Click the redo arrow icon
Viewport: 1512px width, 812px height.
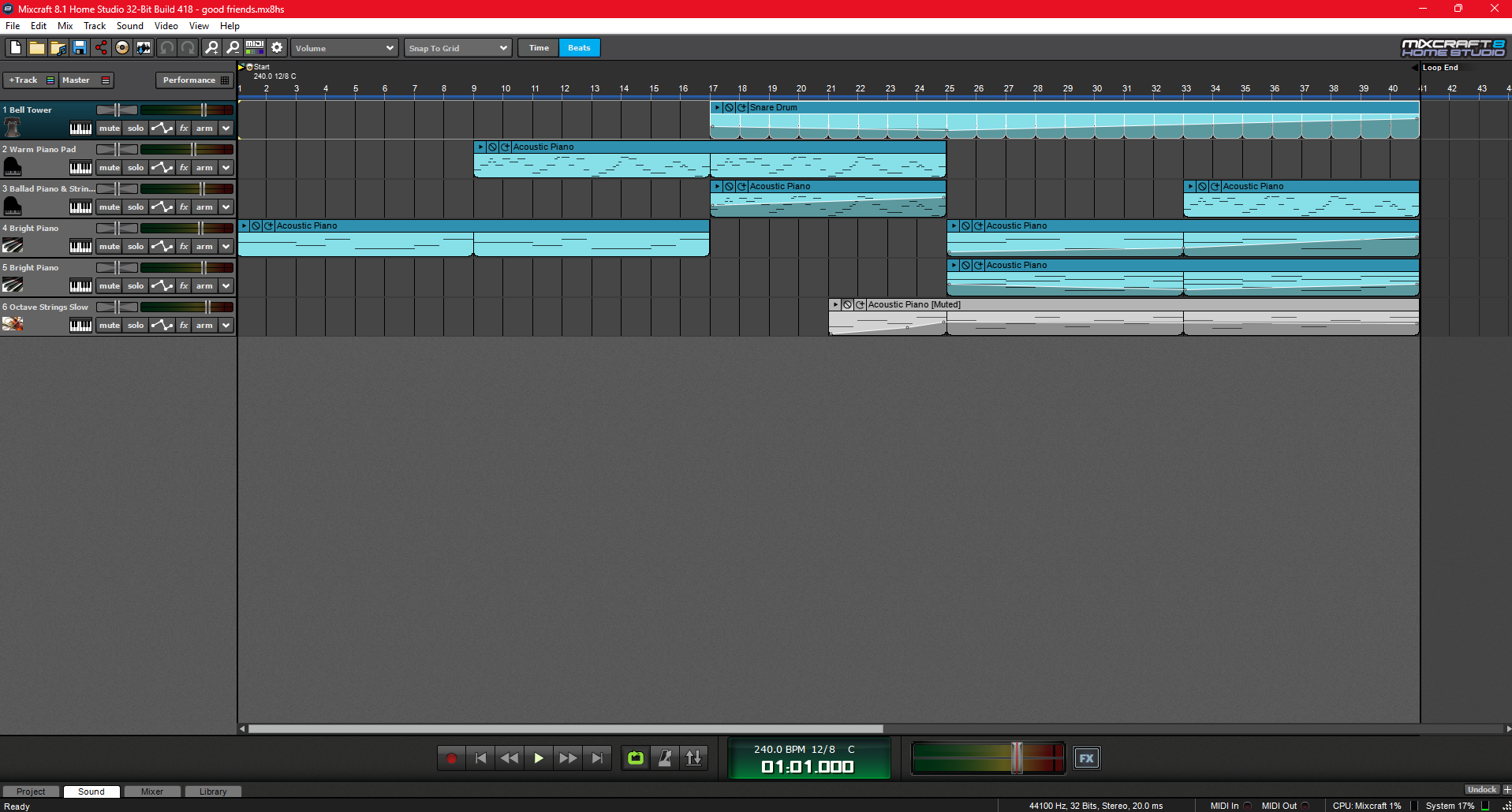[188, 48]
